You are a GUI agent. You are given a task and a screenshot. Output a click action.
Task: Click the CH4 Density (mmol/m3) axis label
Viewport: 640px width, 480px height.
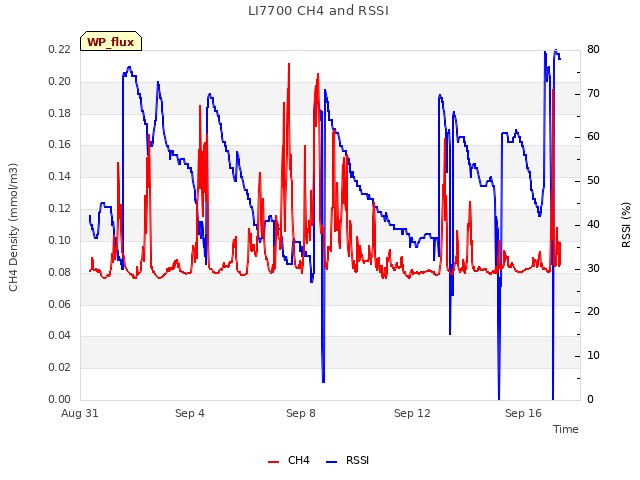coord(13,227)
